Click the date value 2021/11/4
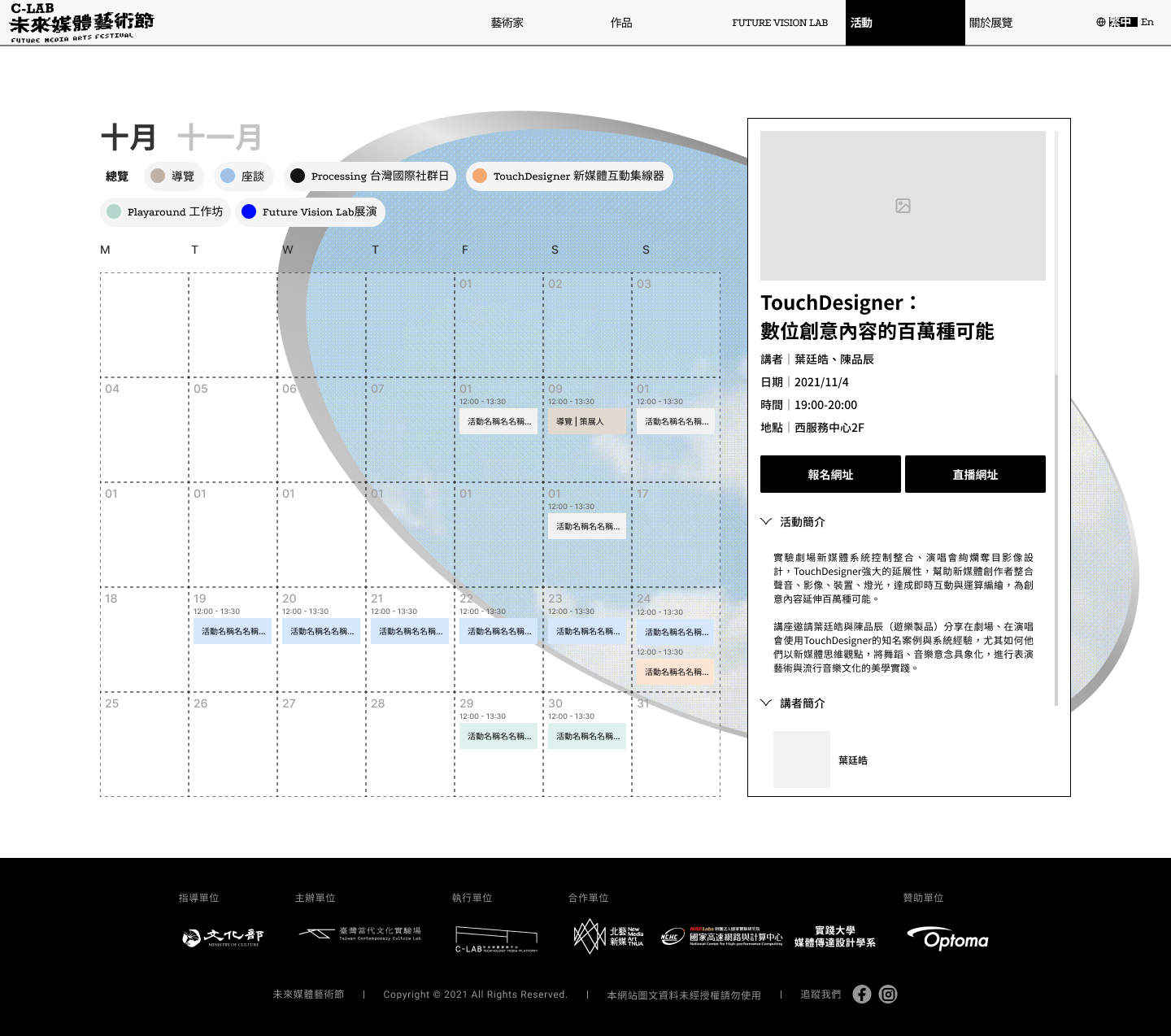This screenshot has height=1036, width=1171. point(821,382)
